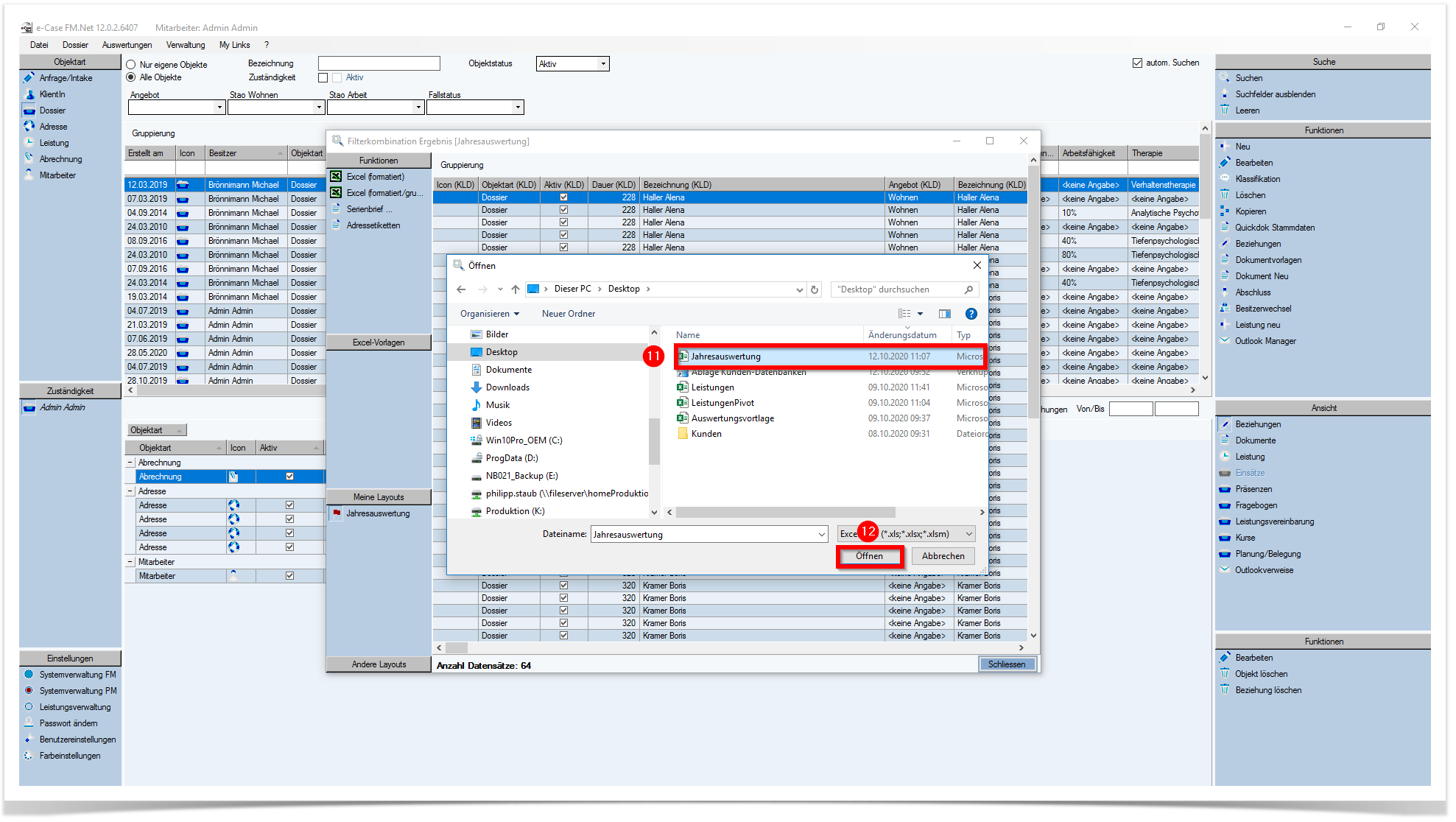Open the My Links menu
1456x822 pixels.
coord(234,45)
